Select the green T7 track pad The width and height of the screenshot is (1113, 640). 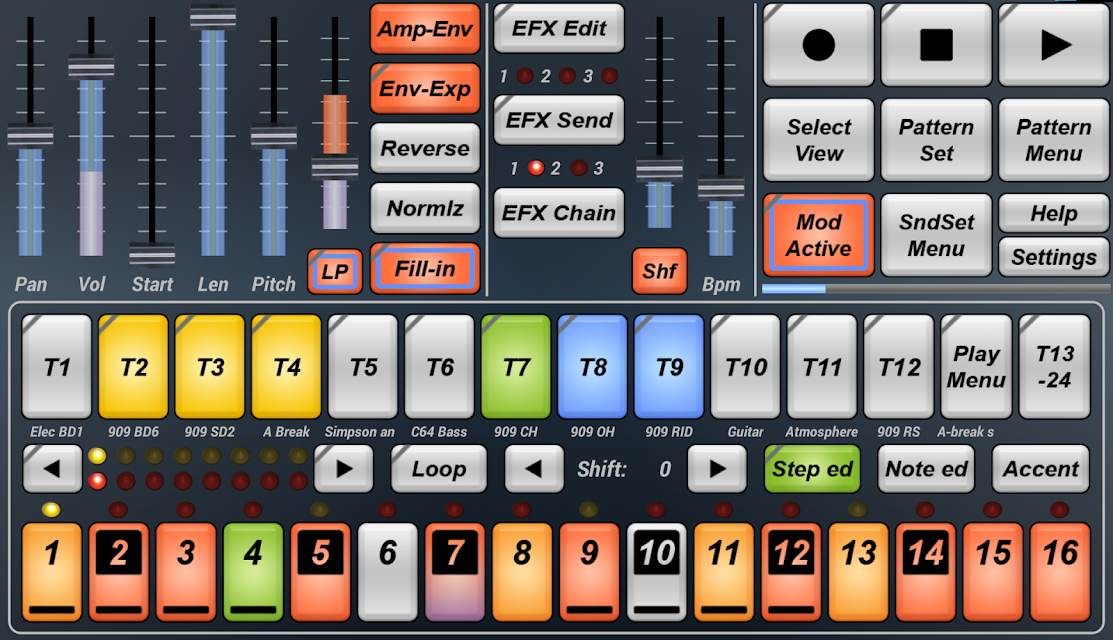516,367
